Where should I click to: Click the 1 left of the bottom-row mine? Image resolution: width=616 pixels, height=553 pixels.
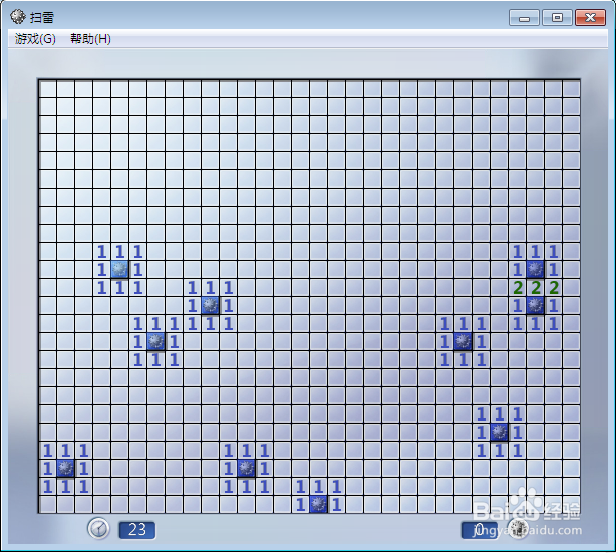click(300, 504)
